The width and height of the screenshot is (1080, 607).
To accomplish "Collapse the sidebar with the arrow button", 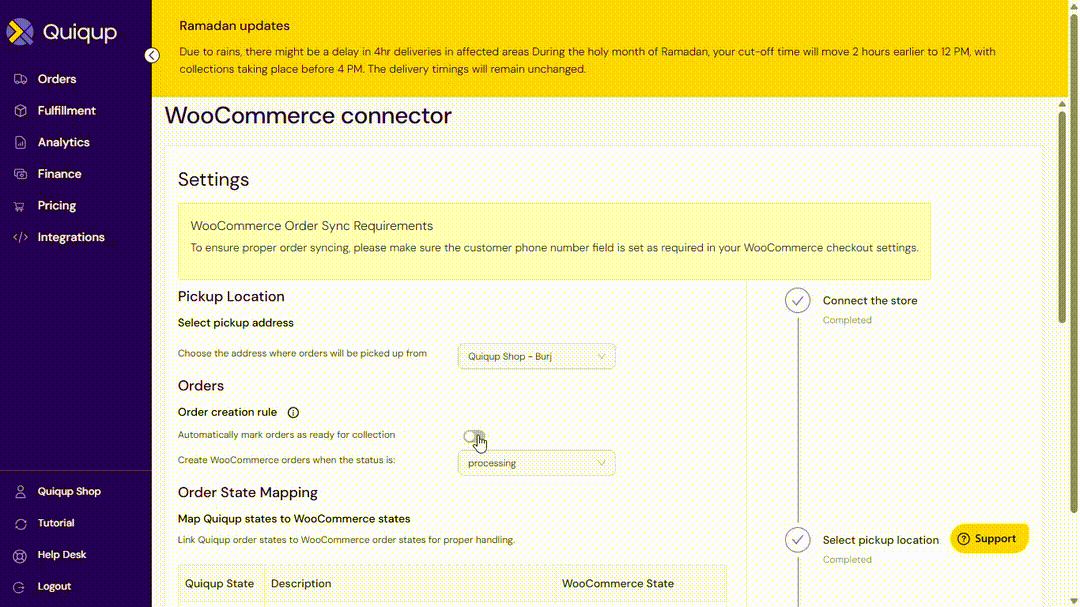I will pos(152,55).
